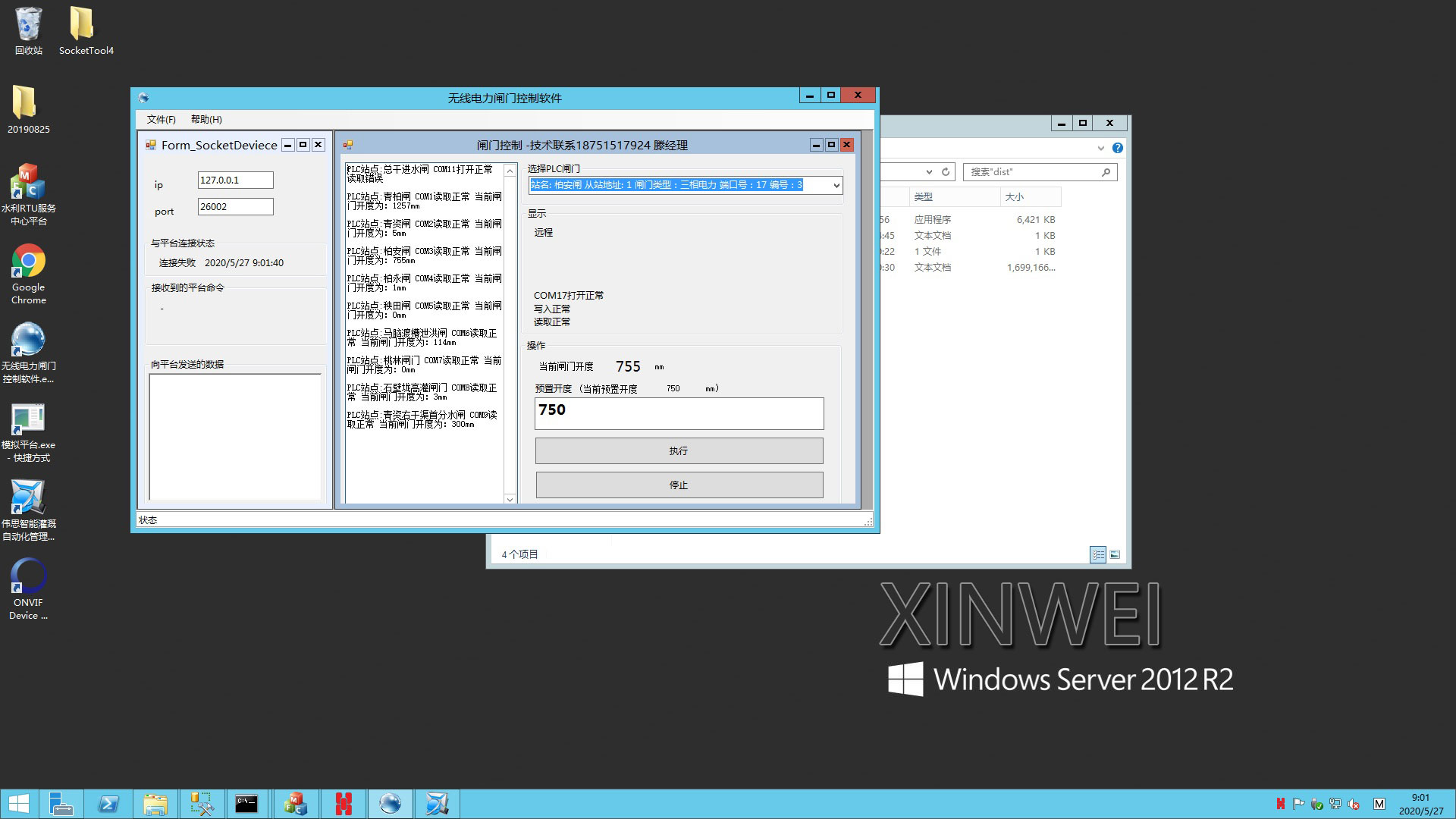This screenshot has width=1456, height=819.
Task: Switch to the blue globe taskbar app
Action: click(390, 804)
